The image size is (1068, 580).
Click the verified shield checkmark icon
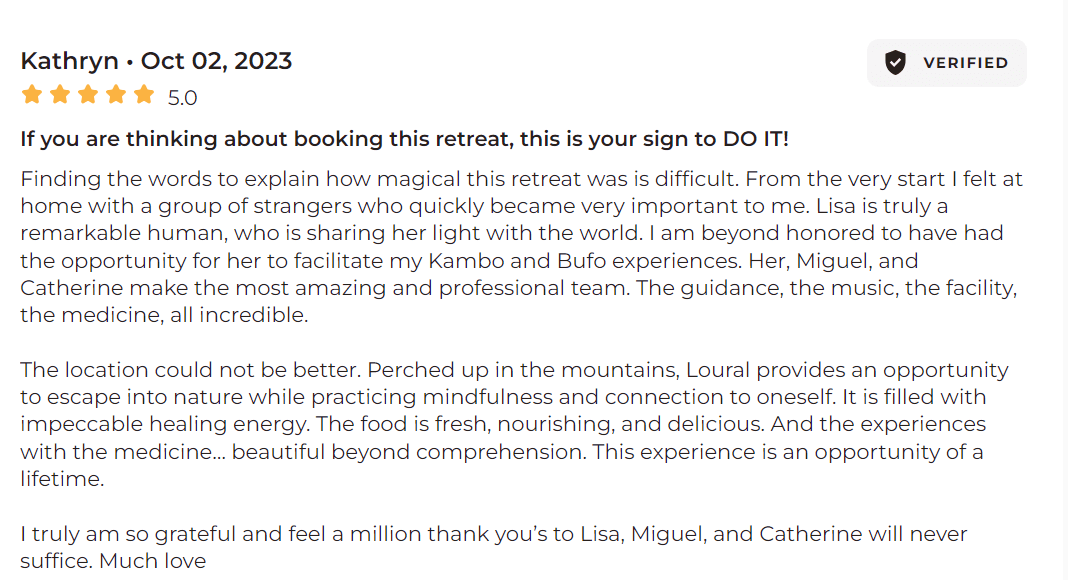(895, 63)
